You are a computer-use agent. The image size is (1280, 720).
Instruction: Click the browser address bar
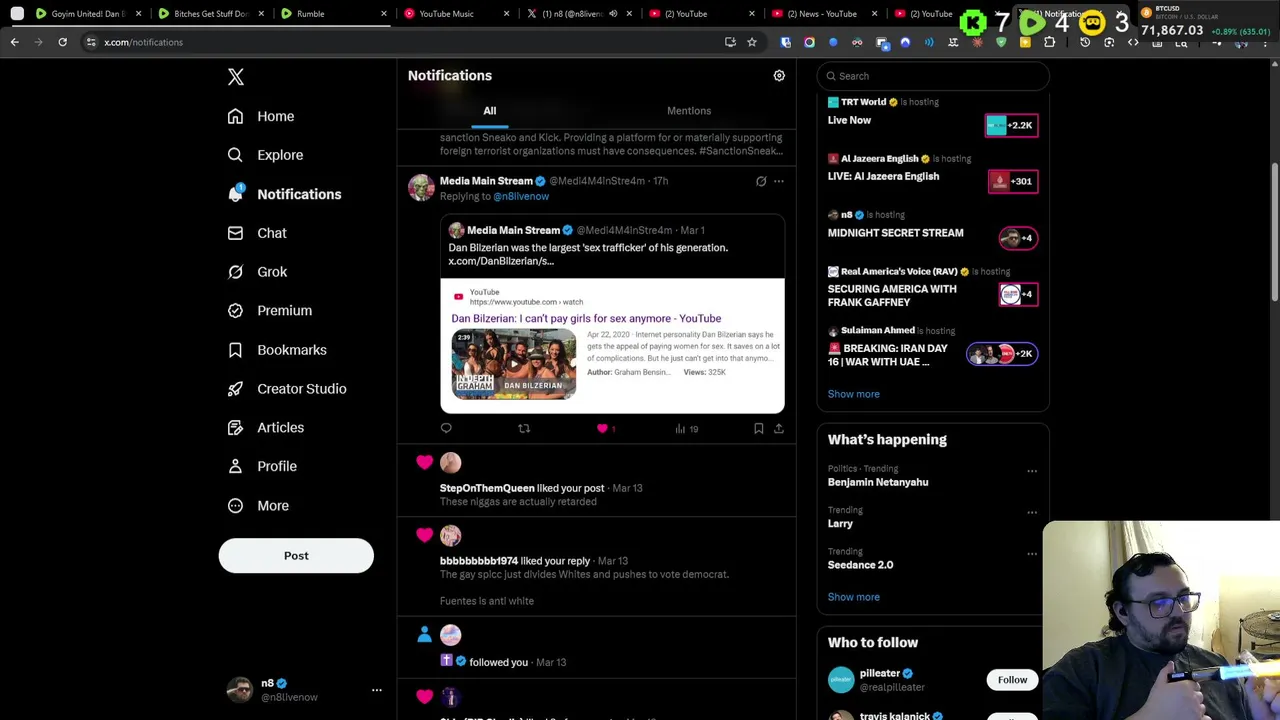400,42
